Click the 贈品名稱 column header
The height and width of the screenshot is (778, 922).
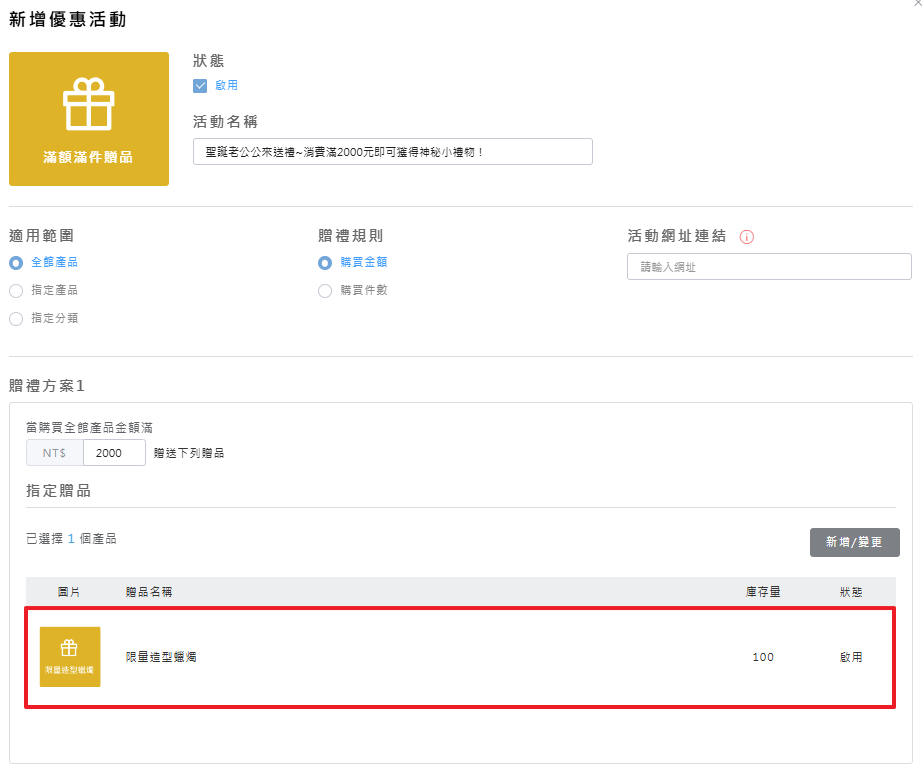tap(149, 592)
